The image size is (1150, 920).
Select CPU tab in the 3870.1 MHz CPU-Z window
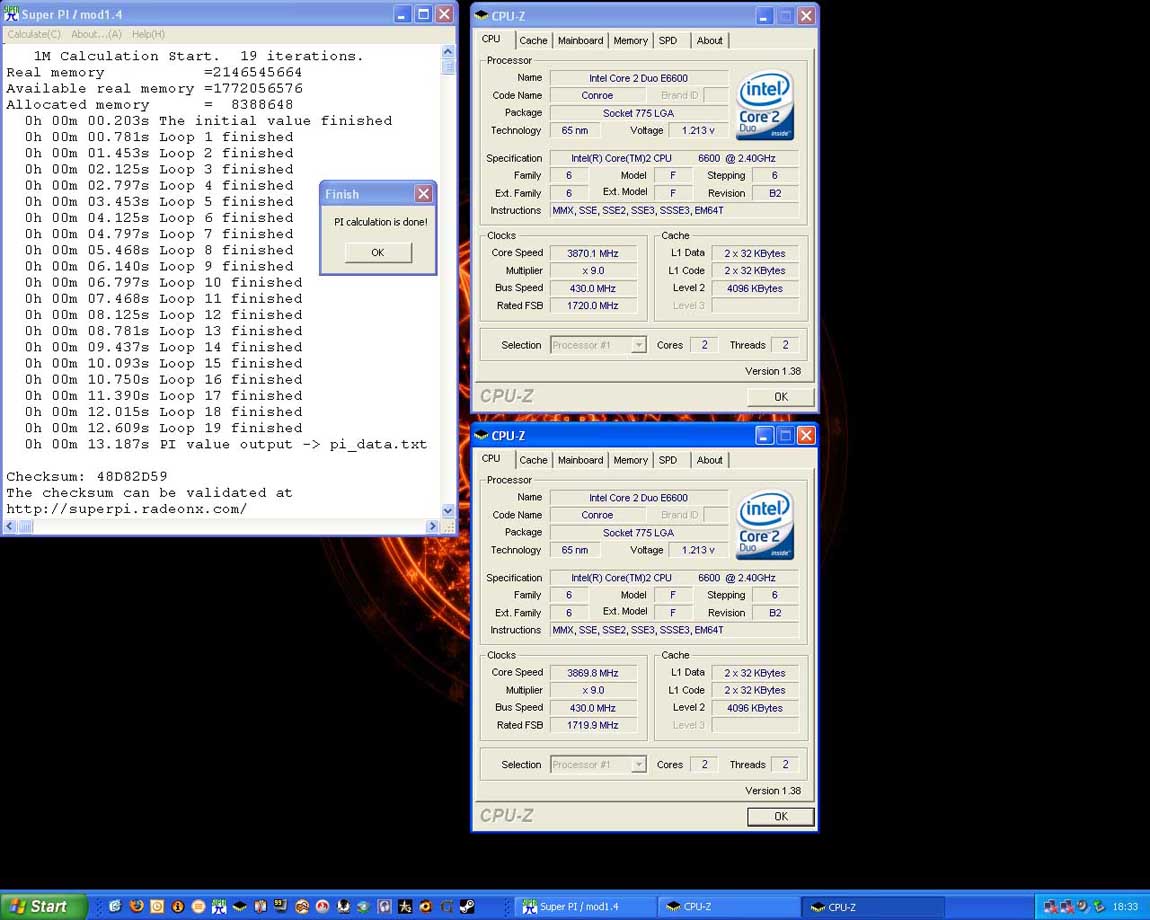pos(491,39)
